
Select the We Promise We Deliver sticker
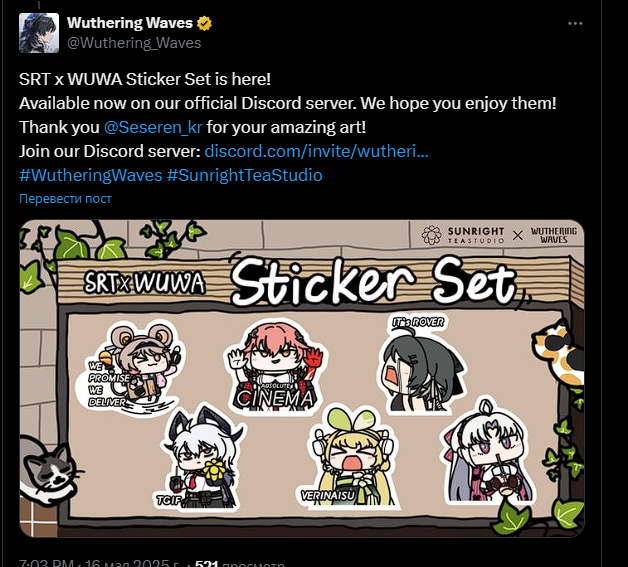pos(130,367)
